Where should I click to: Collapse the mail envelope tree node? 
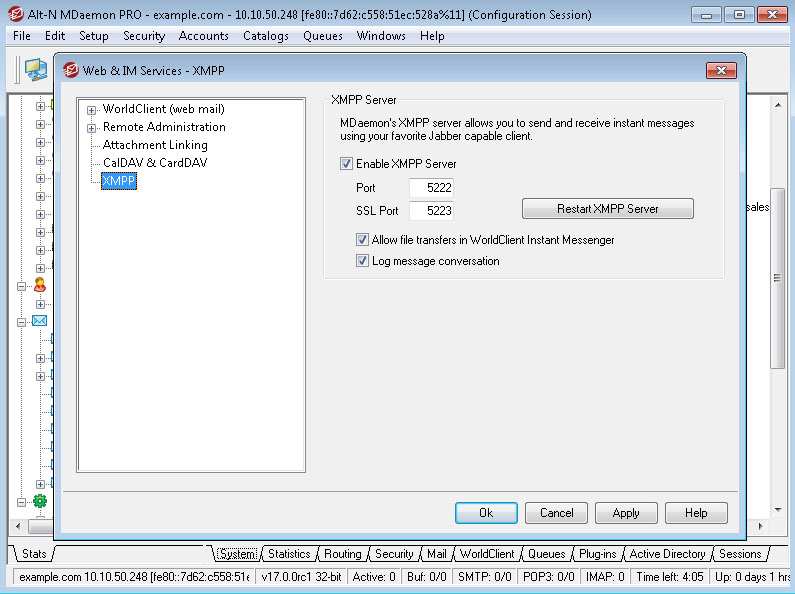coord(21,321)
